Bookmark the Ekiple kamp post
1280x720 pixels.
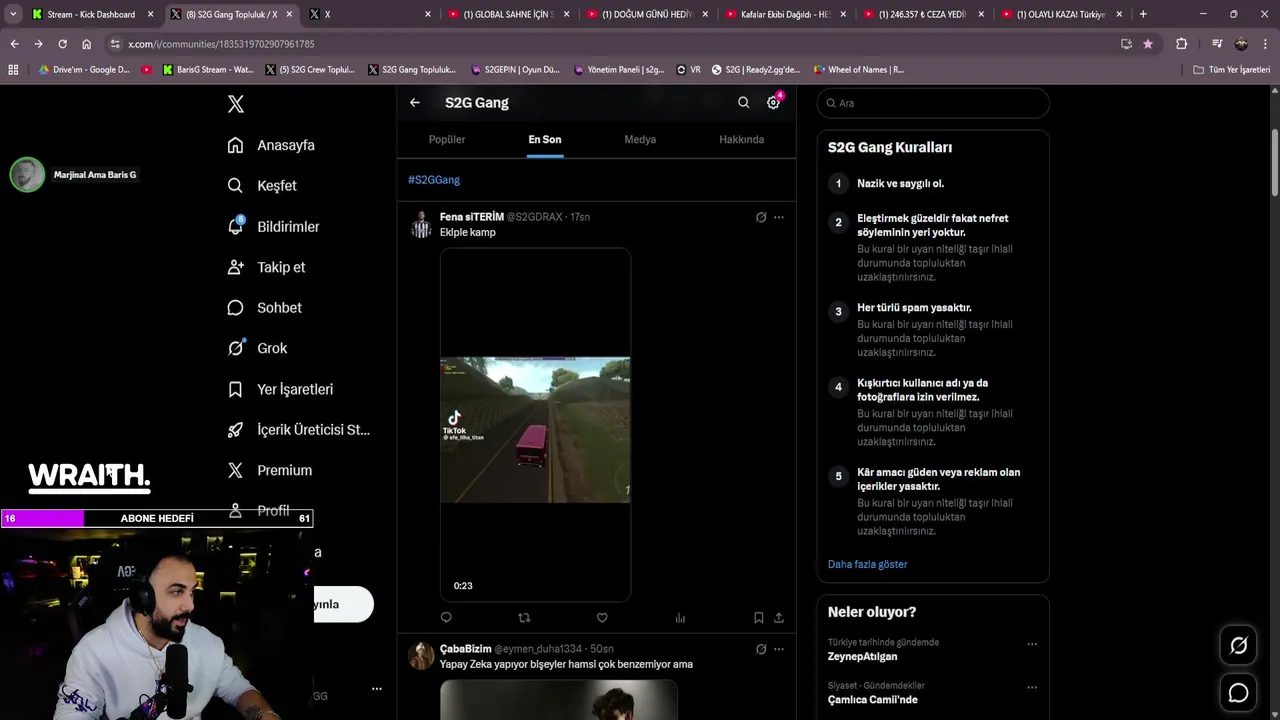[758, 618]
